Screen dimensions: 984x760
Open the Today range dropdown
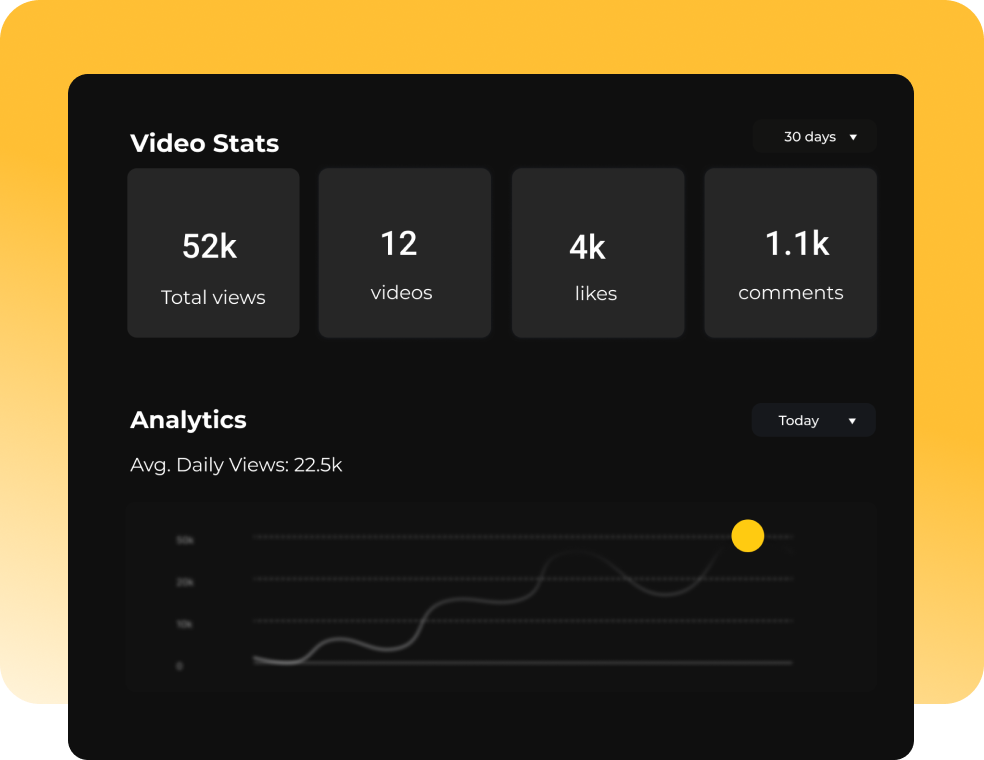812,421
